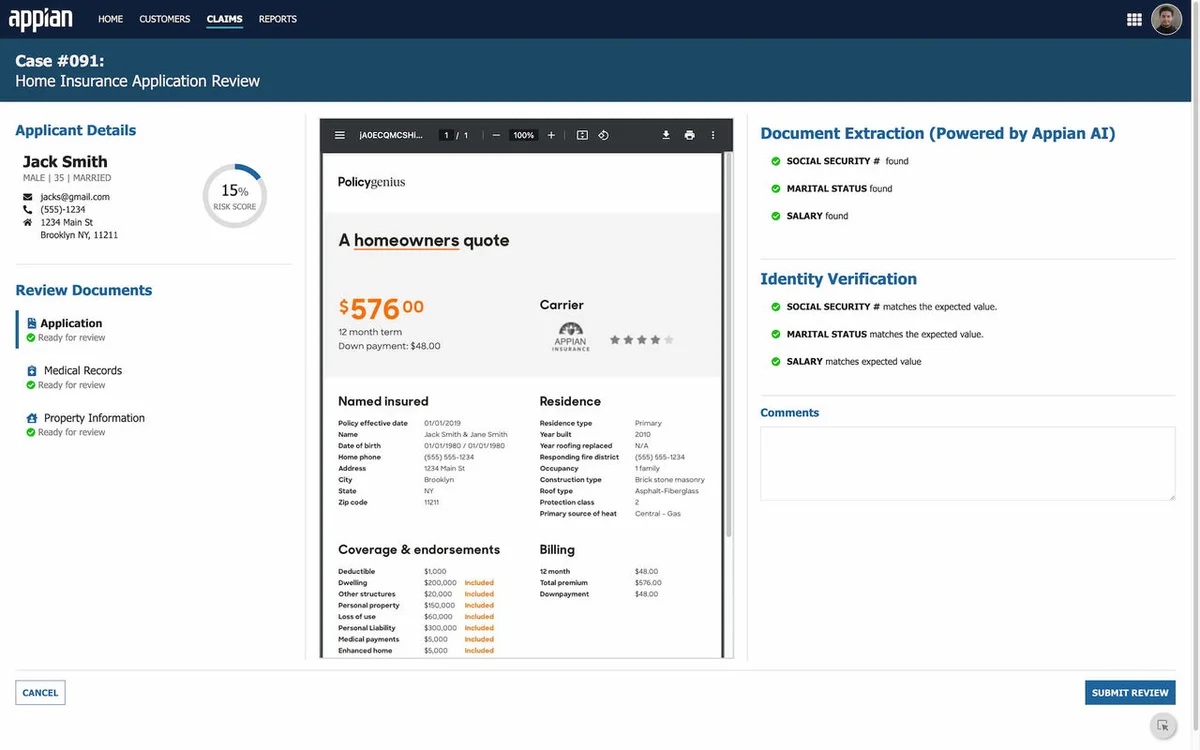Click the PDF zoom percentage field
Viewport: 1200px width, 750px height.
523,135
